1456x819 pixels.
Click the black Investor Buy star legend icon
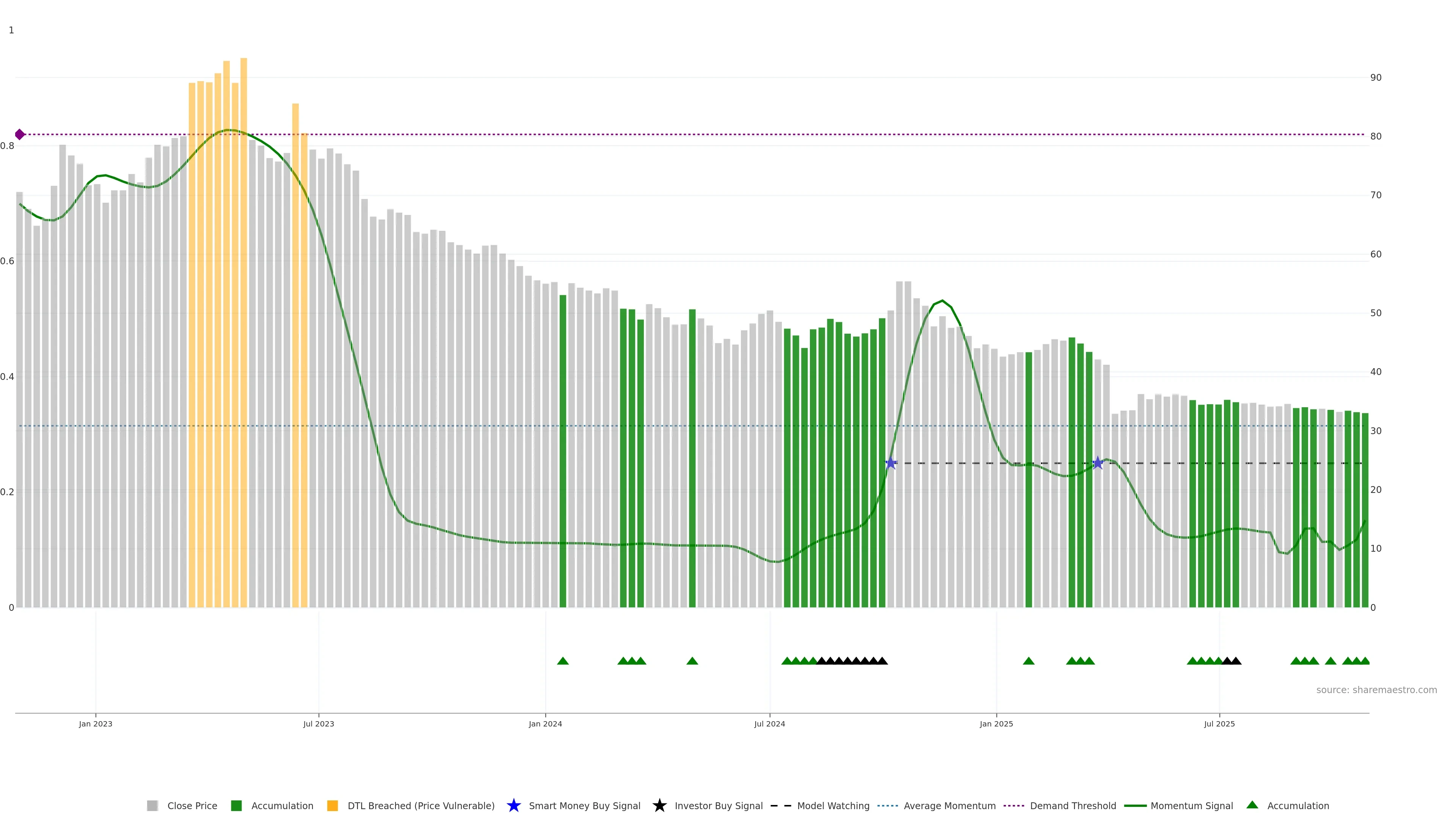[x=659, y=805]
